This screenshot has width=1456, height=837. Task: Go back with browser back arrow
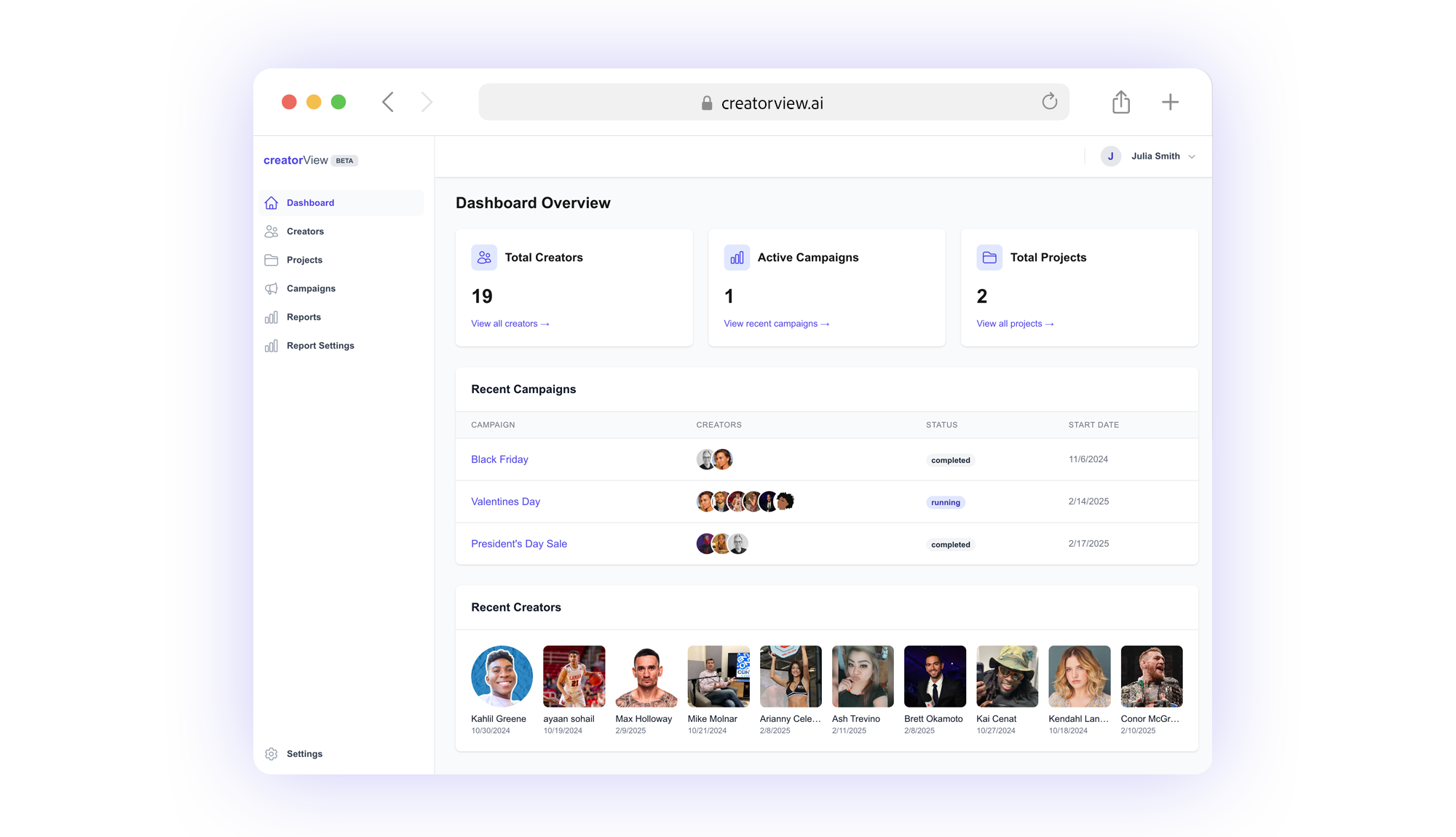388,102
